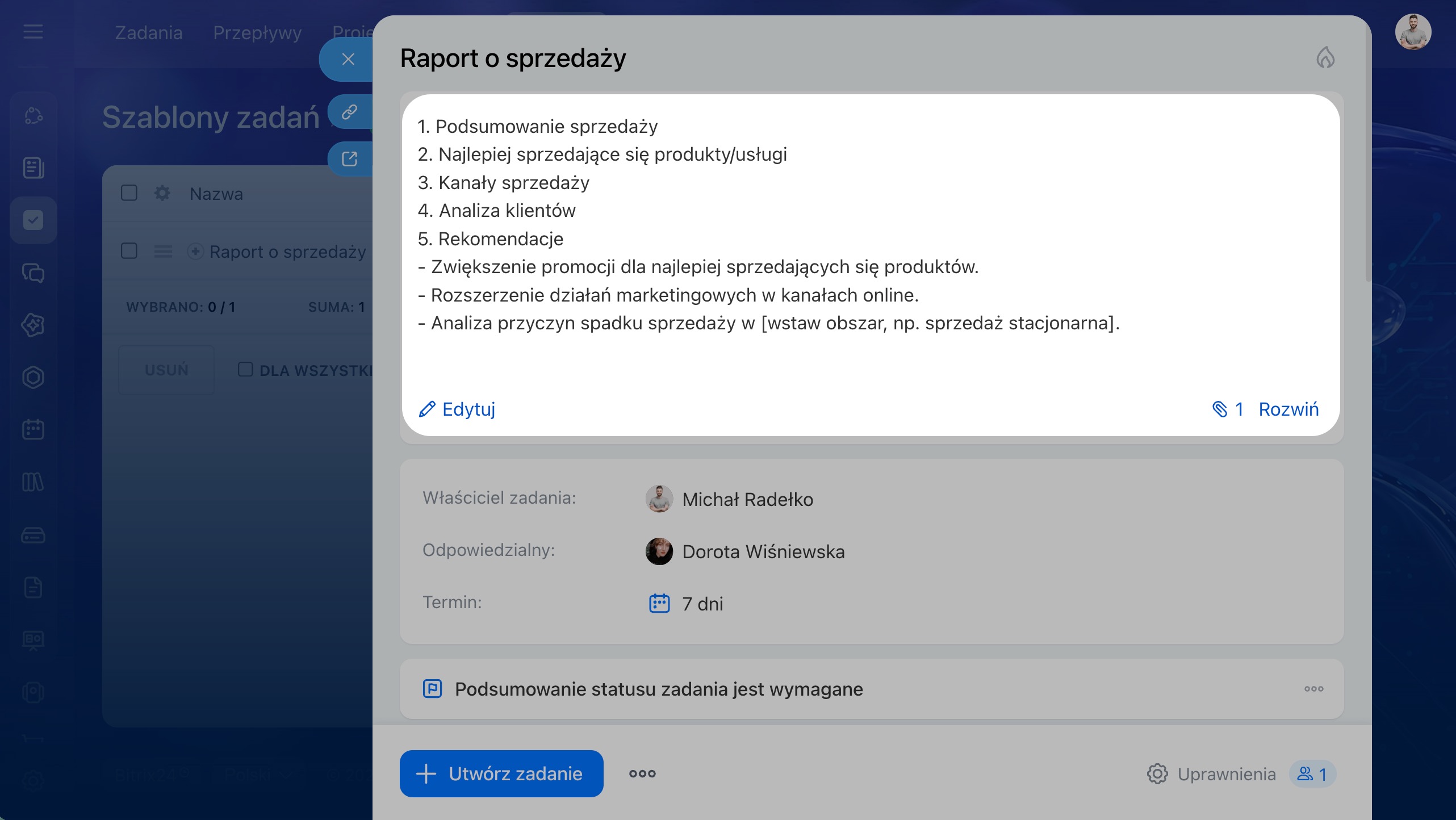Click the line '3. Kanały sprzedaży'

[503, 183]
